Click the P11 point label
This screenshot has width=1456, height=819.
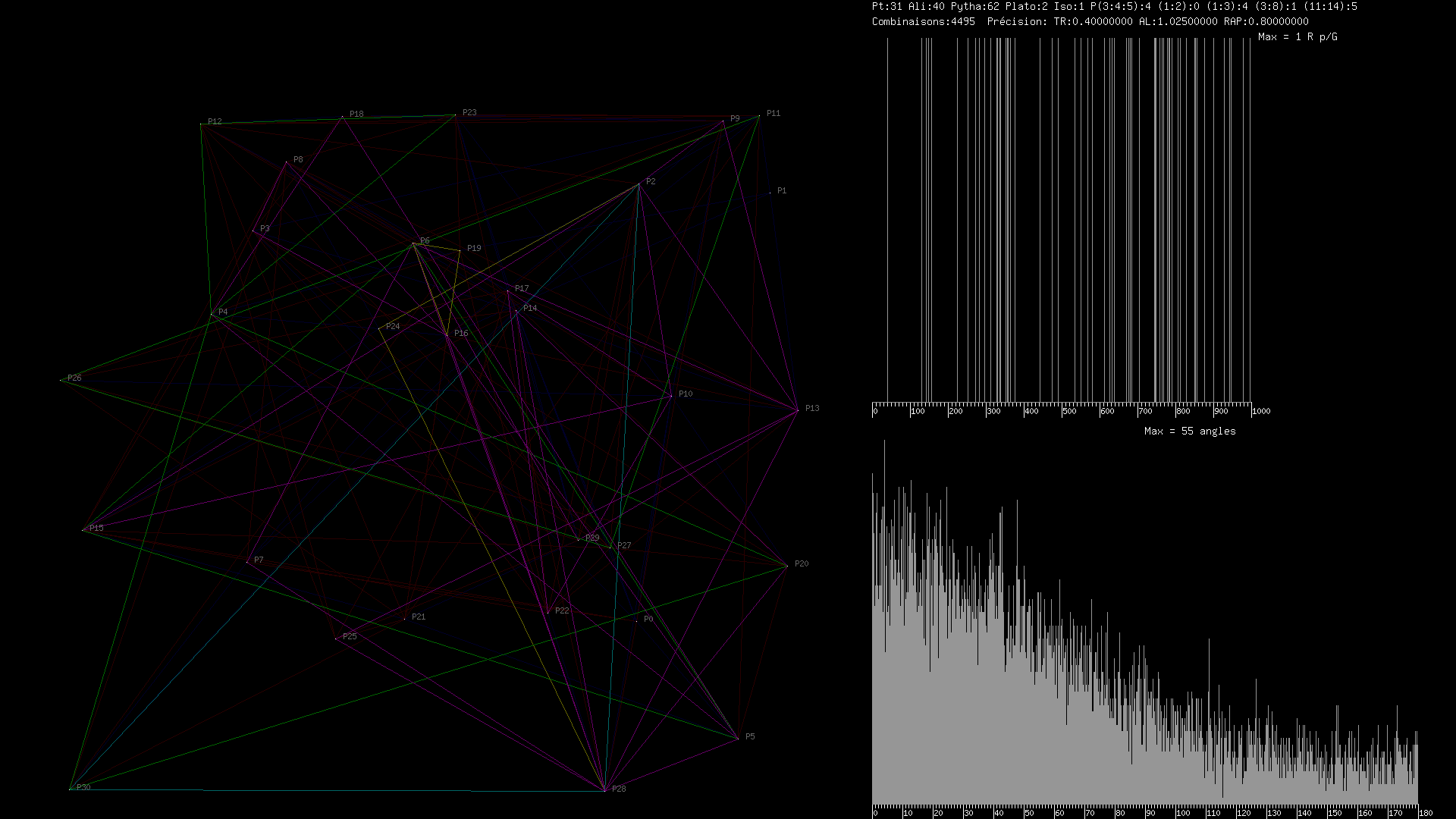[773, 113]
